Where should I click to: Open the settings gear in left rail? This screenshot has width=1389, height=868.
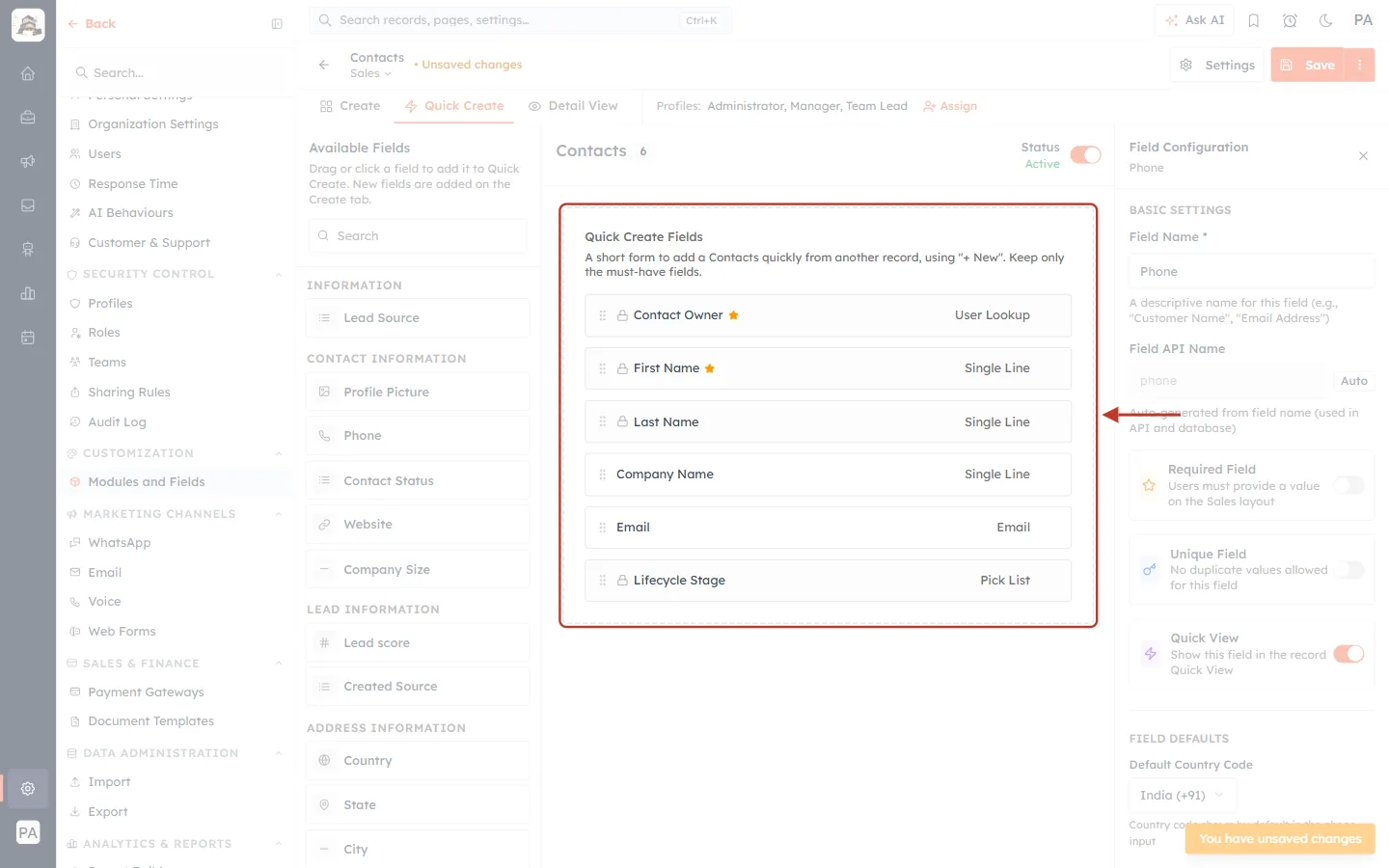[x=28, y=788]
